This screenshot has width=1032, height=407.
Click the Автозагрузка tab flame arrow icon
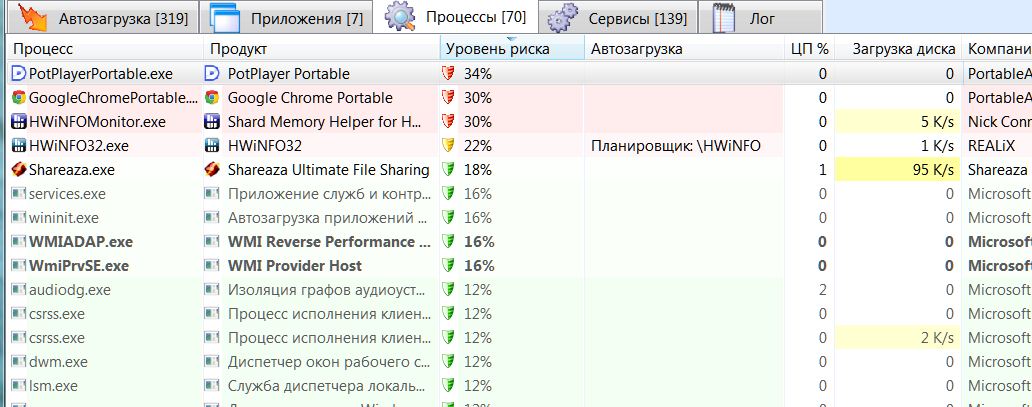[x=32, y=17]
